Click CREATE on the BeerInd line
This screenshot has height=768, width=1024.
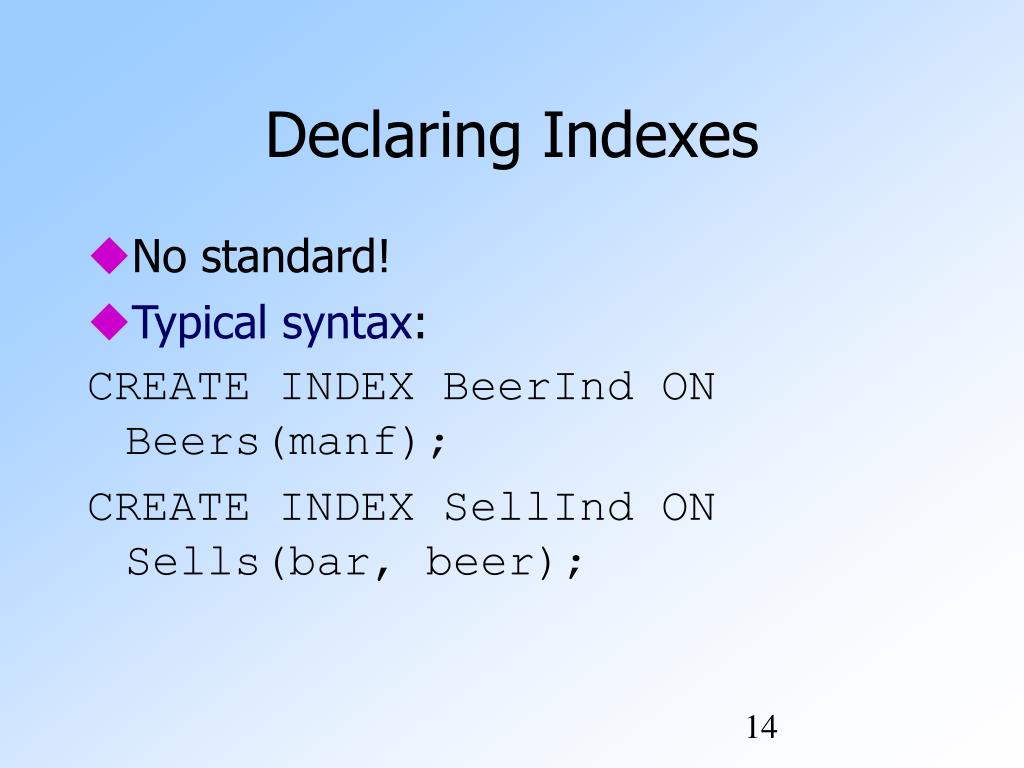[x=168, y=386]
